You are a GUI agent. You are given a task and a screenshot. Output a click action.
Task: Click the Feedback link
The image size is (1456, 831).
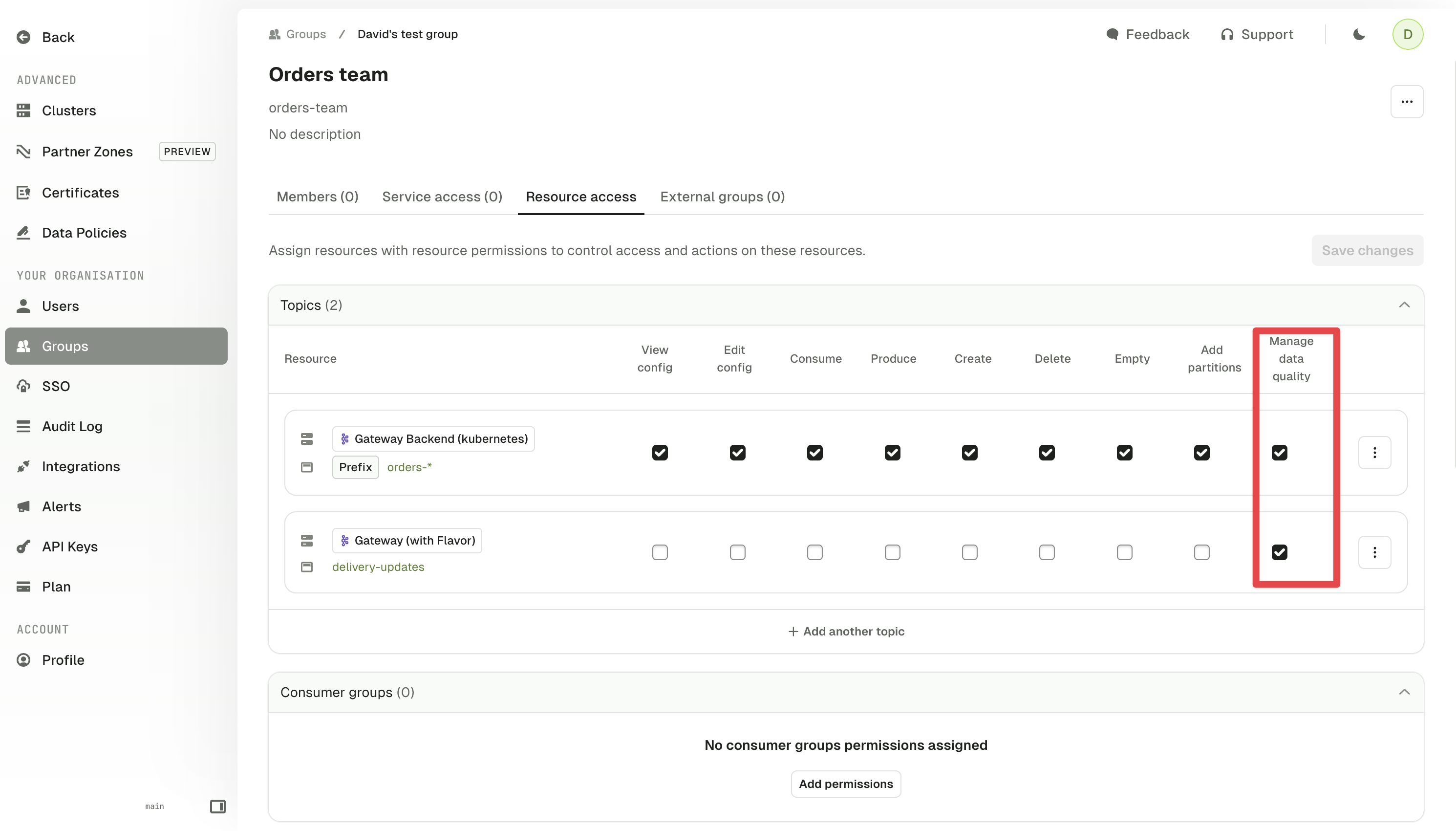(x=1148, y=34)
